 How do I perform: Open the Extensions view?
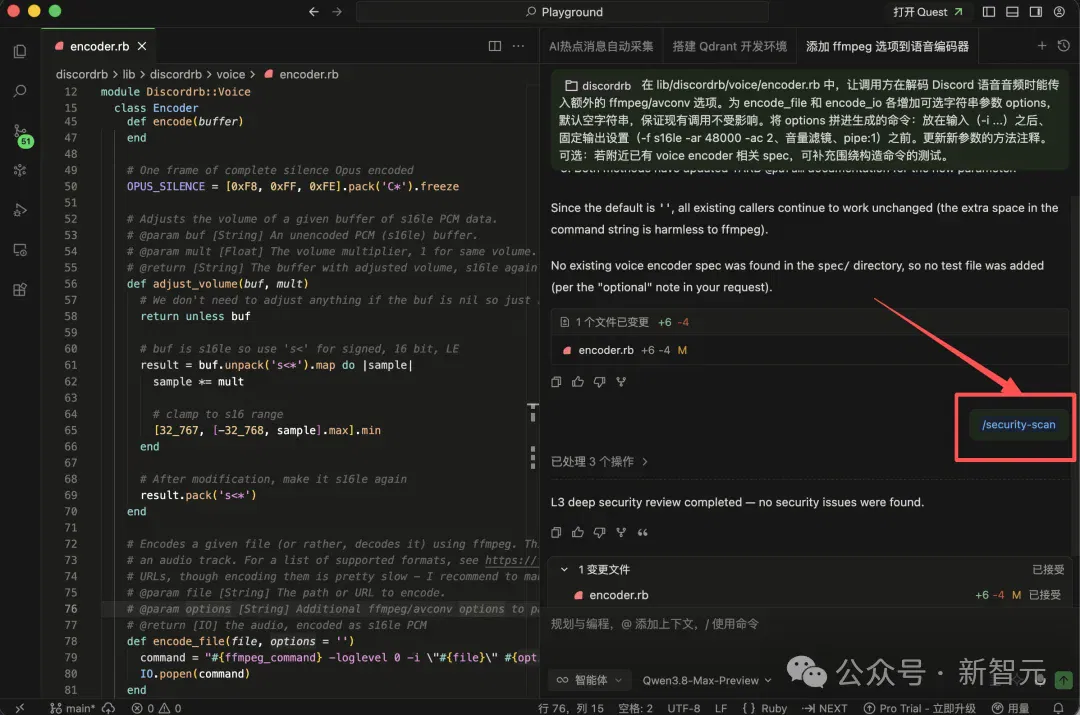click(20, 290)
